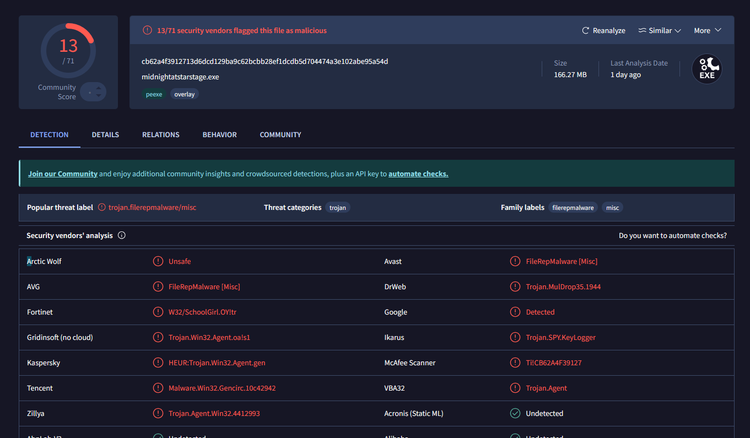This screenshot has width=750, height=438.
Task: Click the misc family label tag
Action: 612,208
